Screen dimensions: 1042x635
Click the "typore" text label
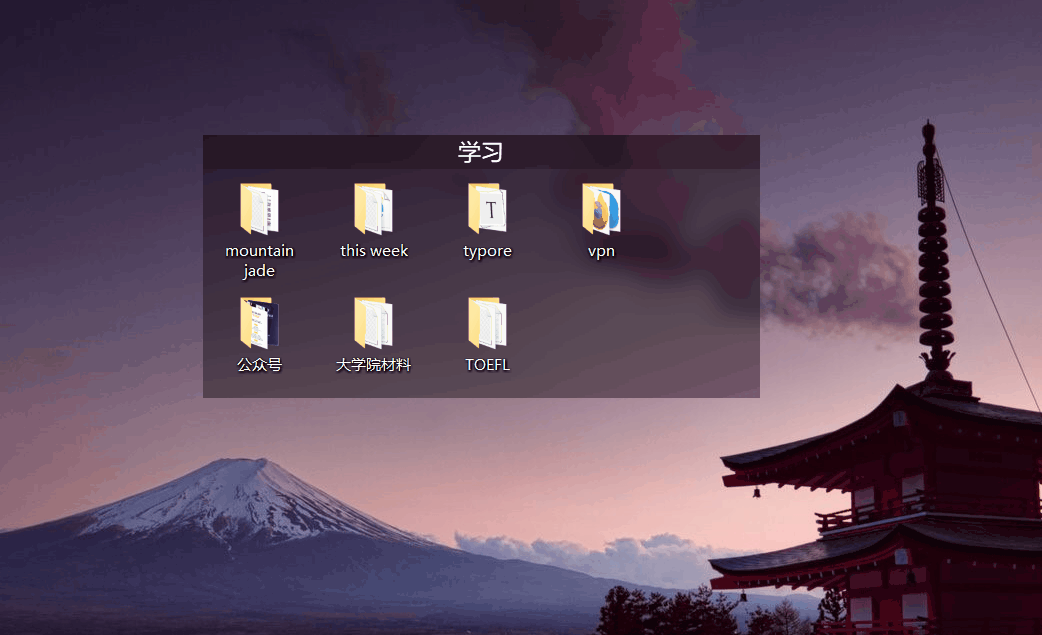(487, 251)
